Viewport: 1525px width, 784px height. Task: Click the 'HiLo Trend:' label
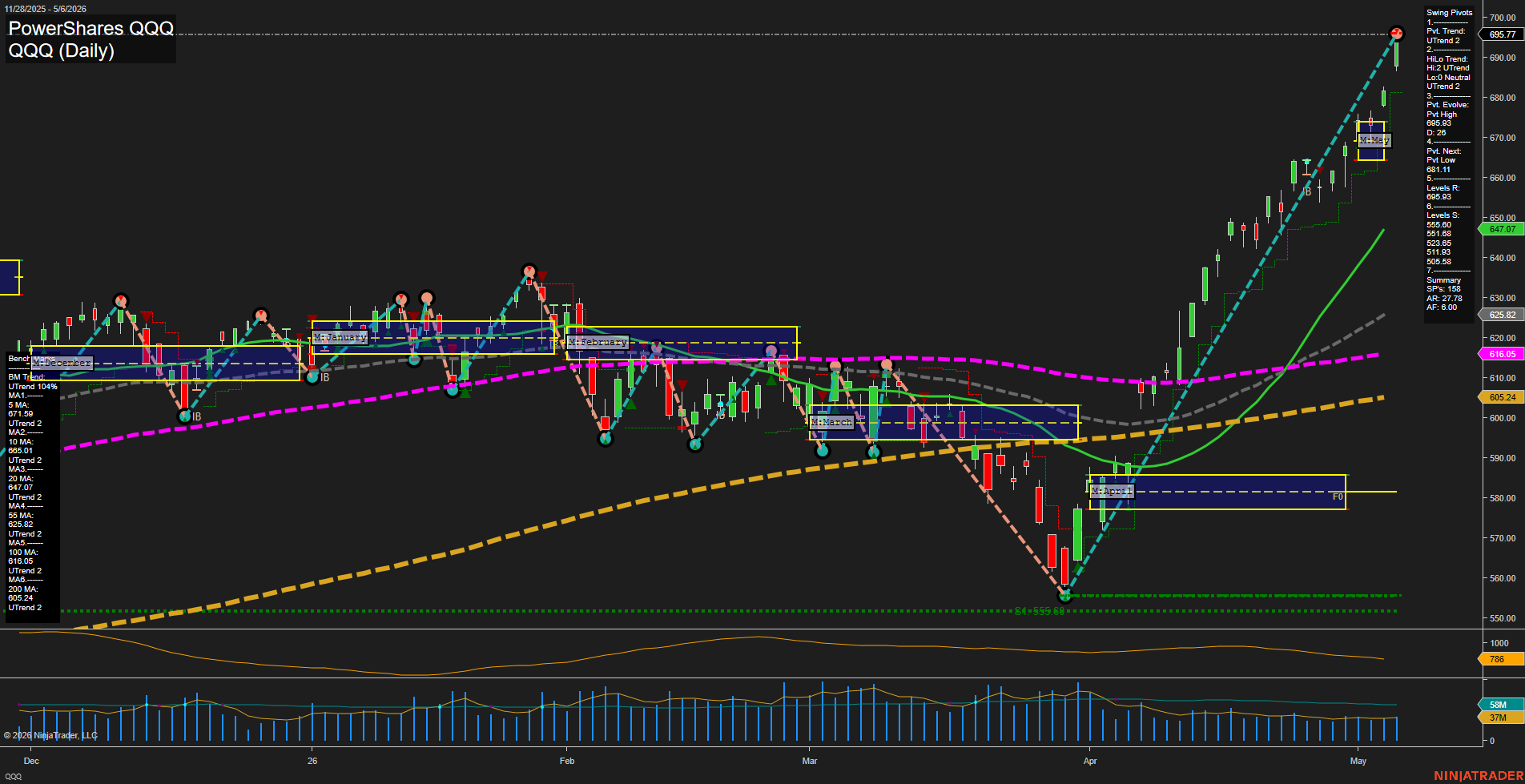[x=1447, y=59]
